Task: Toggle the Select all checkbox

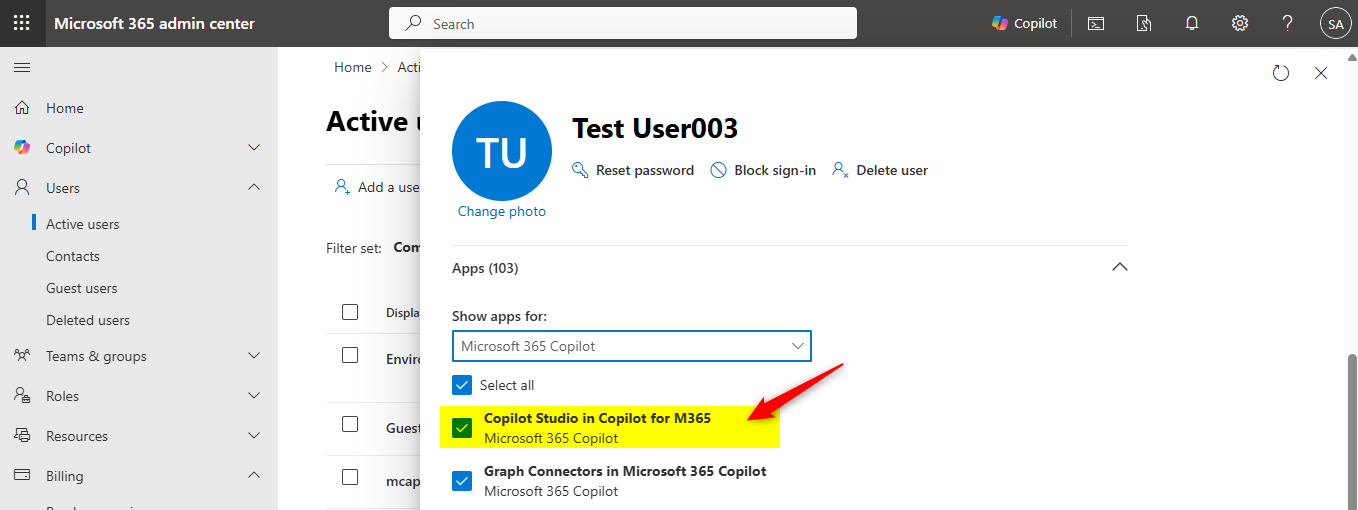Action: (x=462, y=385)
